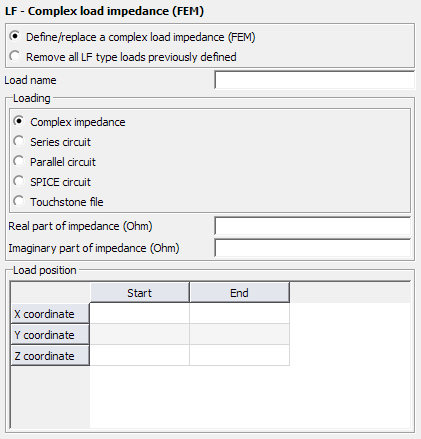Click the Start column header
Screen dimensions: 421x439
(x=139, y=293)
